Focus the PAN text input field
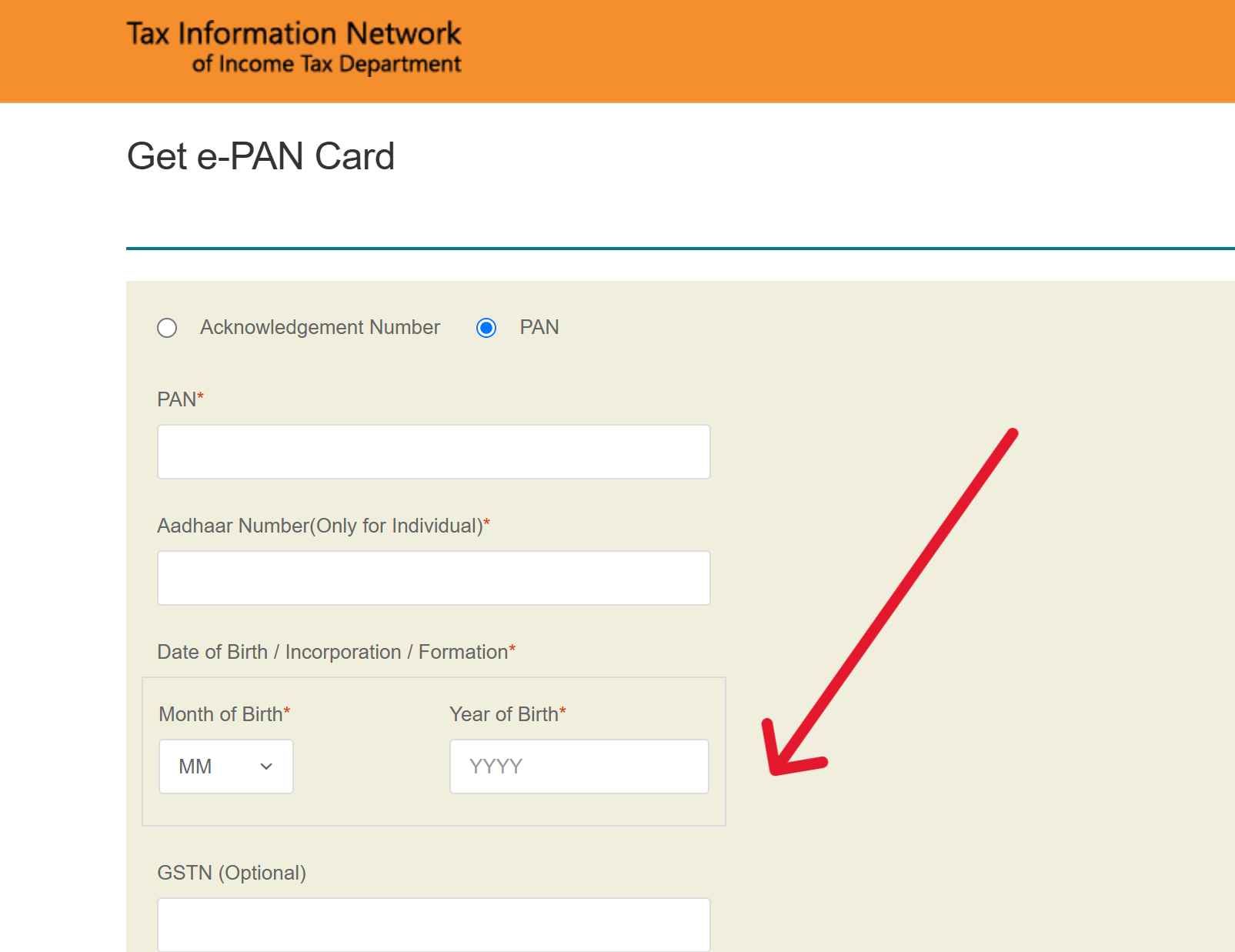The height and width of the screenshot is (952, 1235). pyautogui.click(x=433, y=452)
